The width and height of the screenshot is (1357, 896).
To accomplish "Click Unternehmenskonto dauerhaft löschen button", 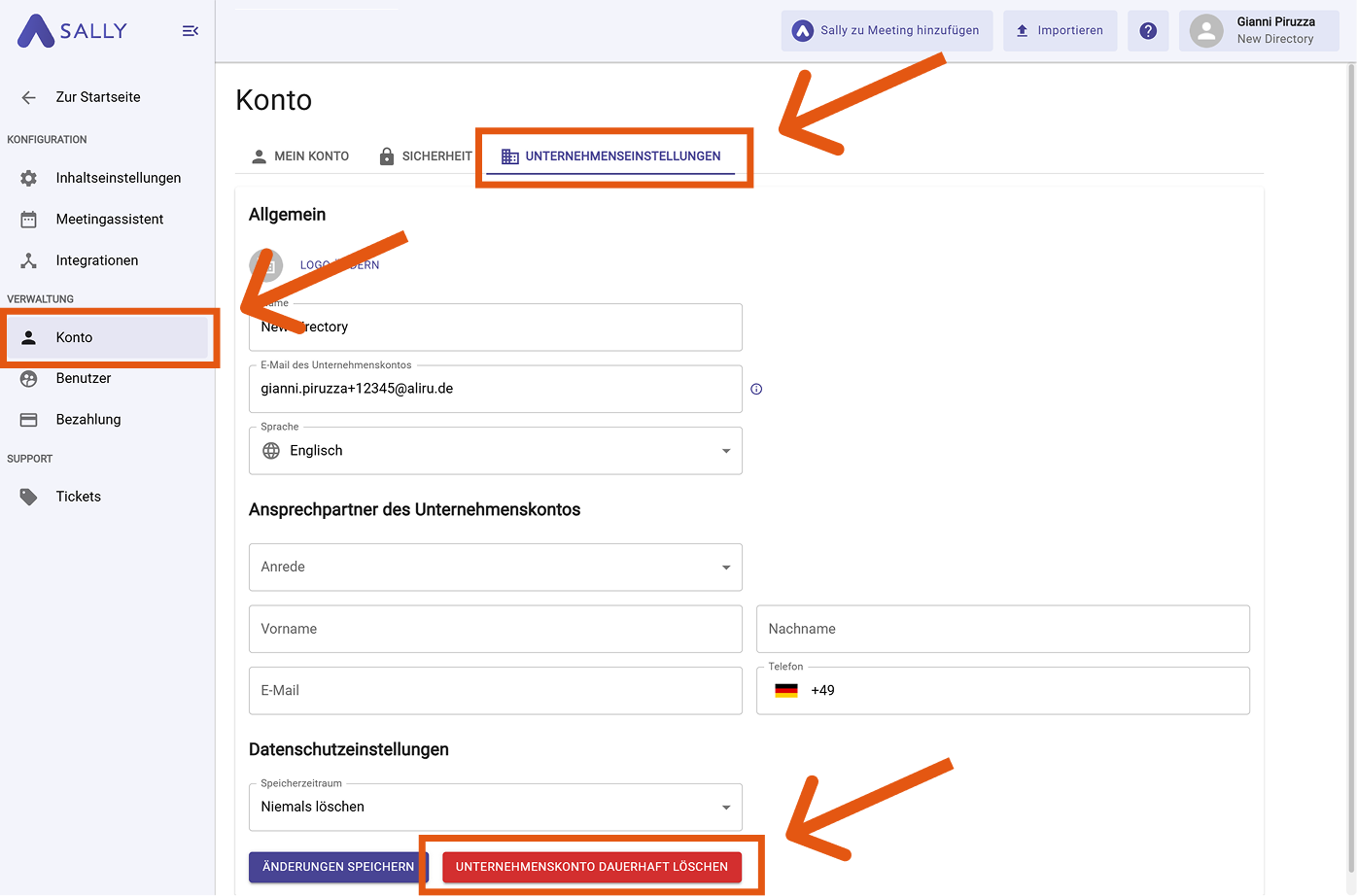I will 592,867.
